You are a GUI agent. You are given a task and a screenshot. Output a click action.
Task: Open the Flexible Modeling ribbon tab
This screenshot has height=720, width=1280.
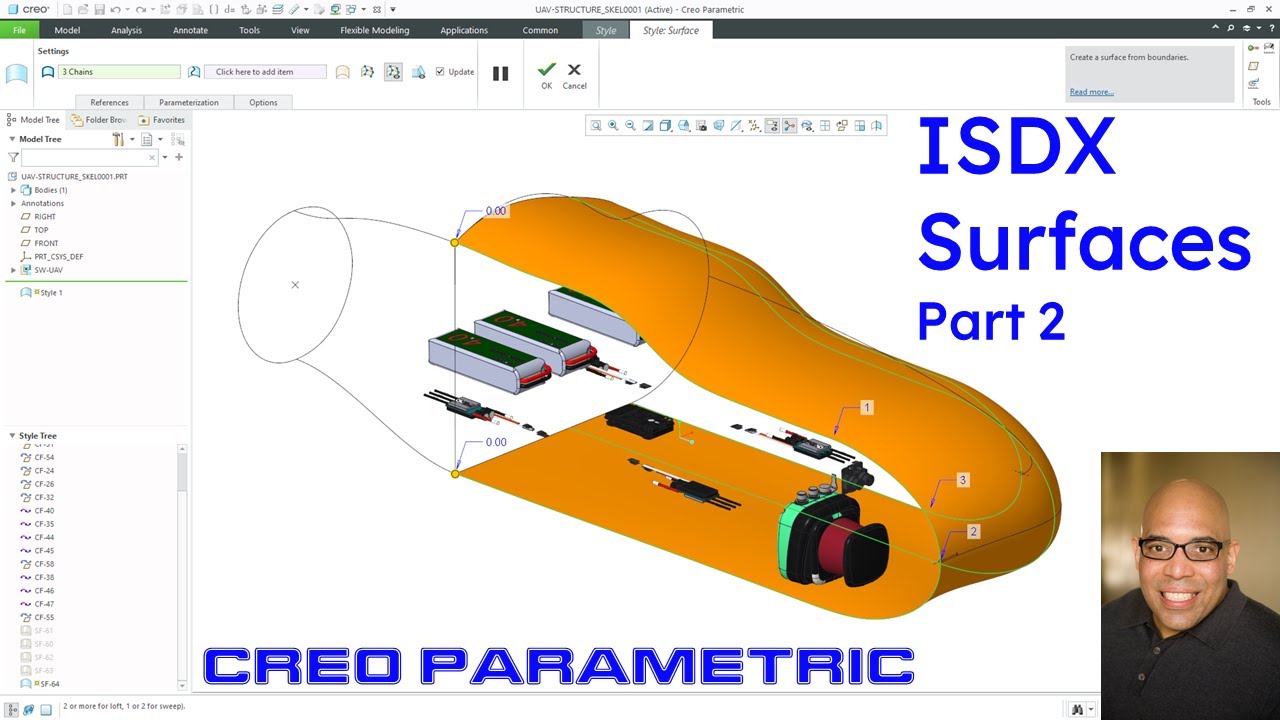375,30
